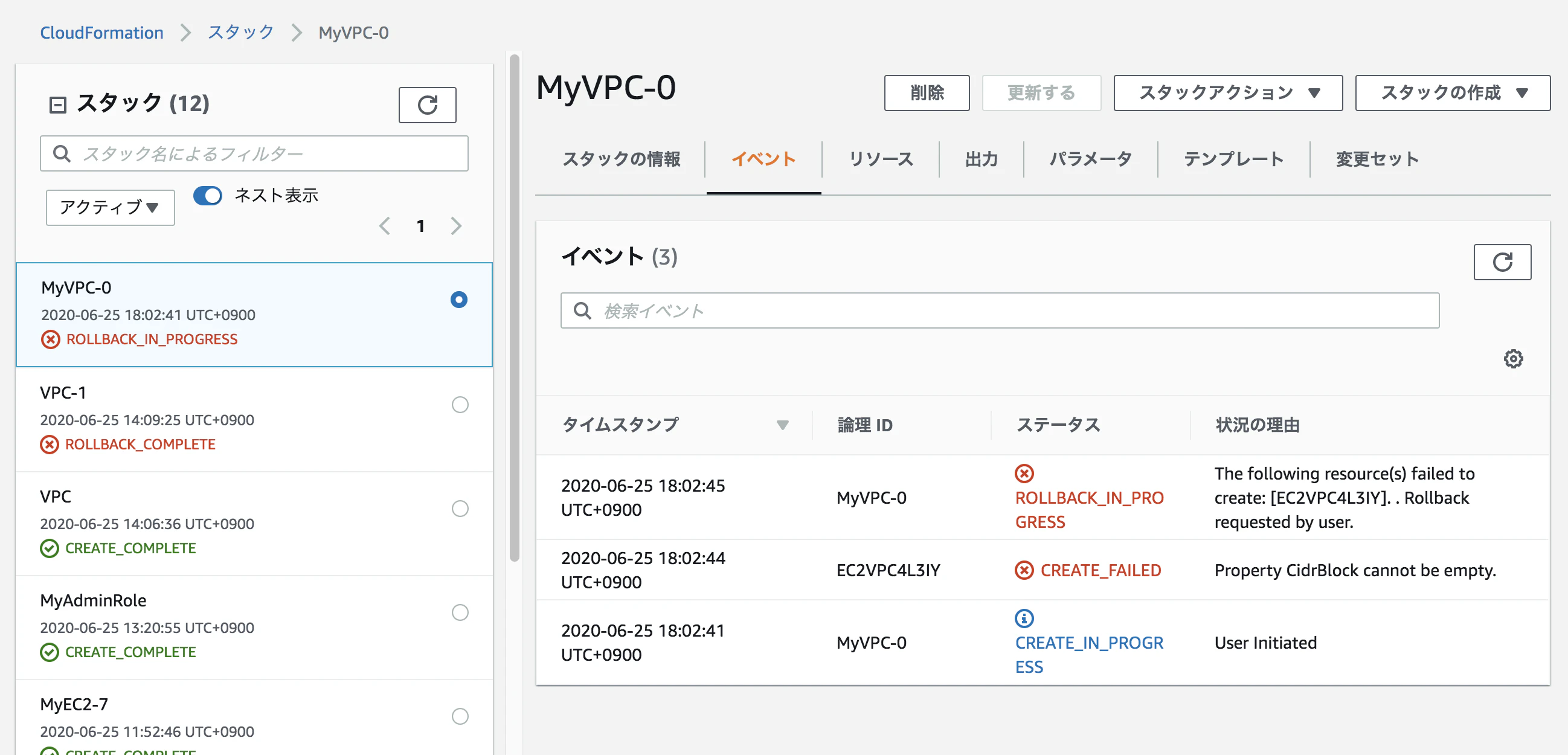Click the stack list vertical scrollbar
Image resolution: width=1568 pixels, height=755 pixels.
515,307
